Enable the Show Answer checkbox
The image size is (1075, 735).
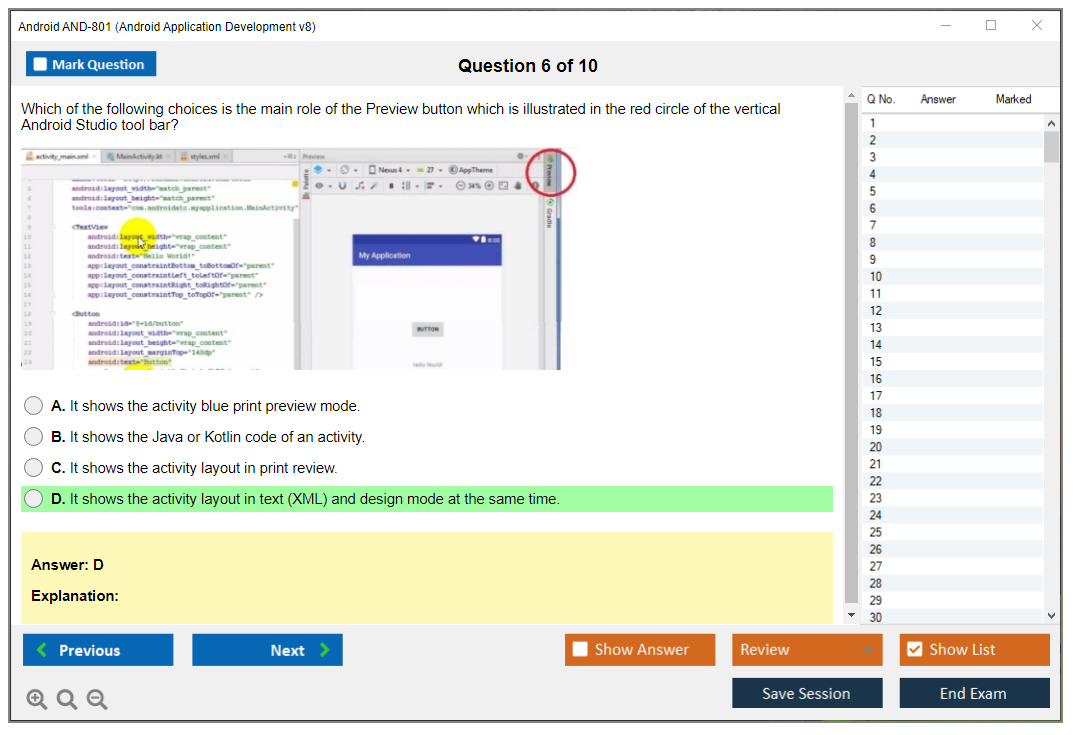click(x=581, y=650)
